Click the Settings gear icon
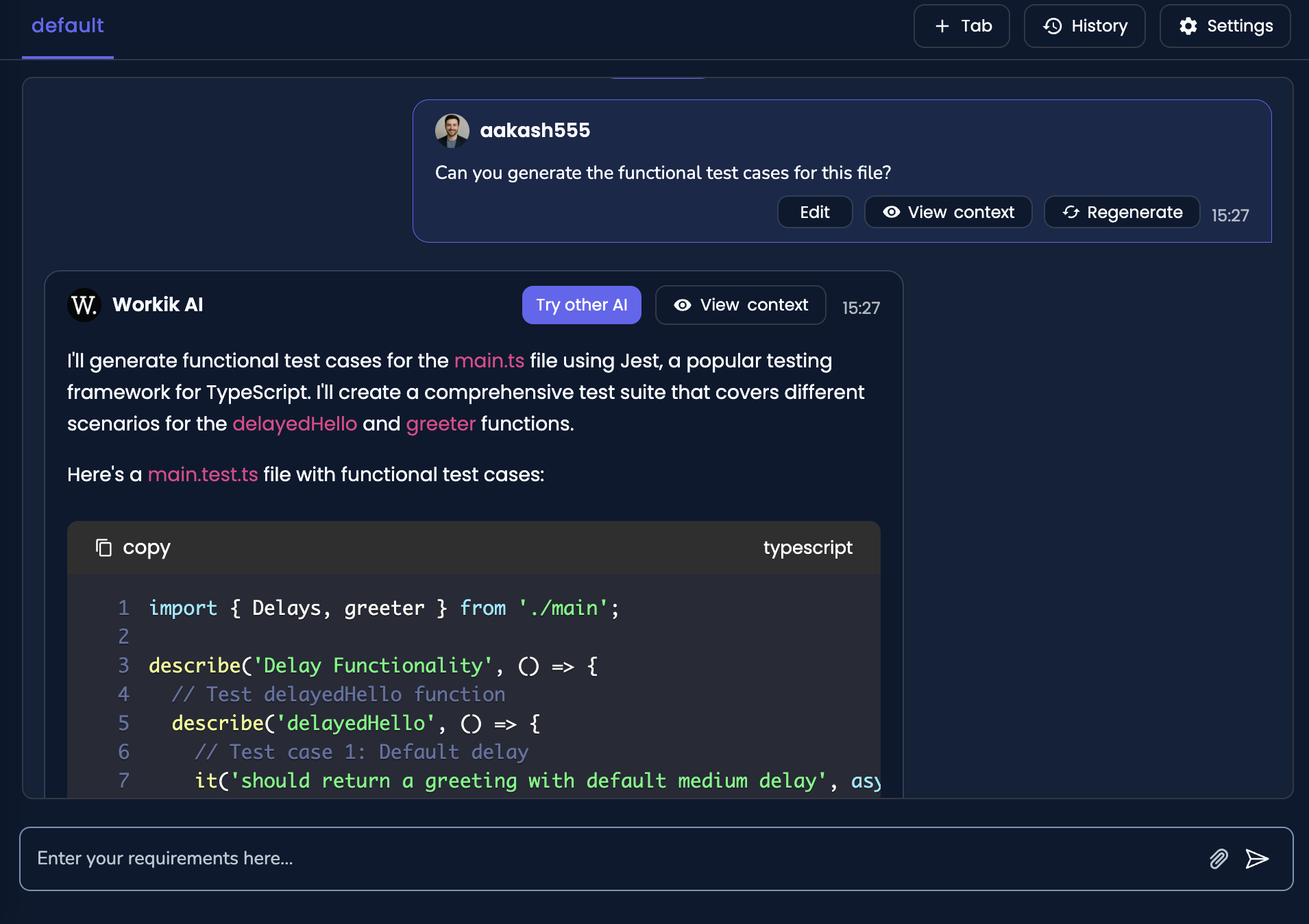 [x=1188, y=26]
